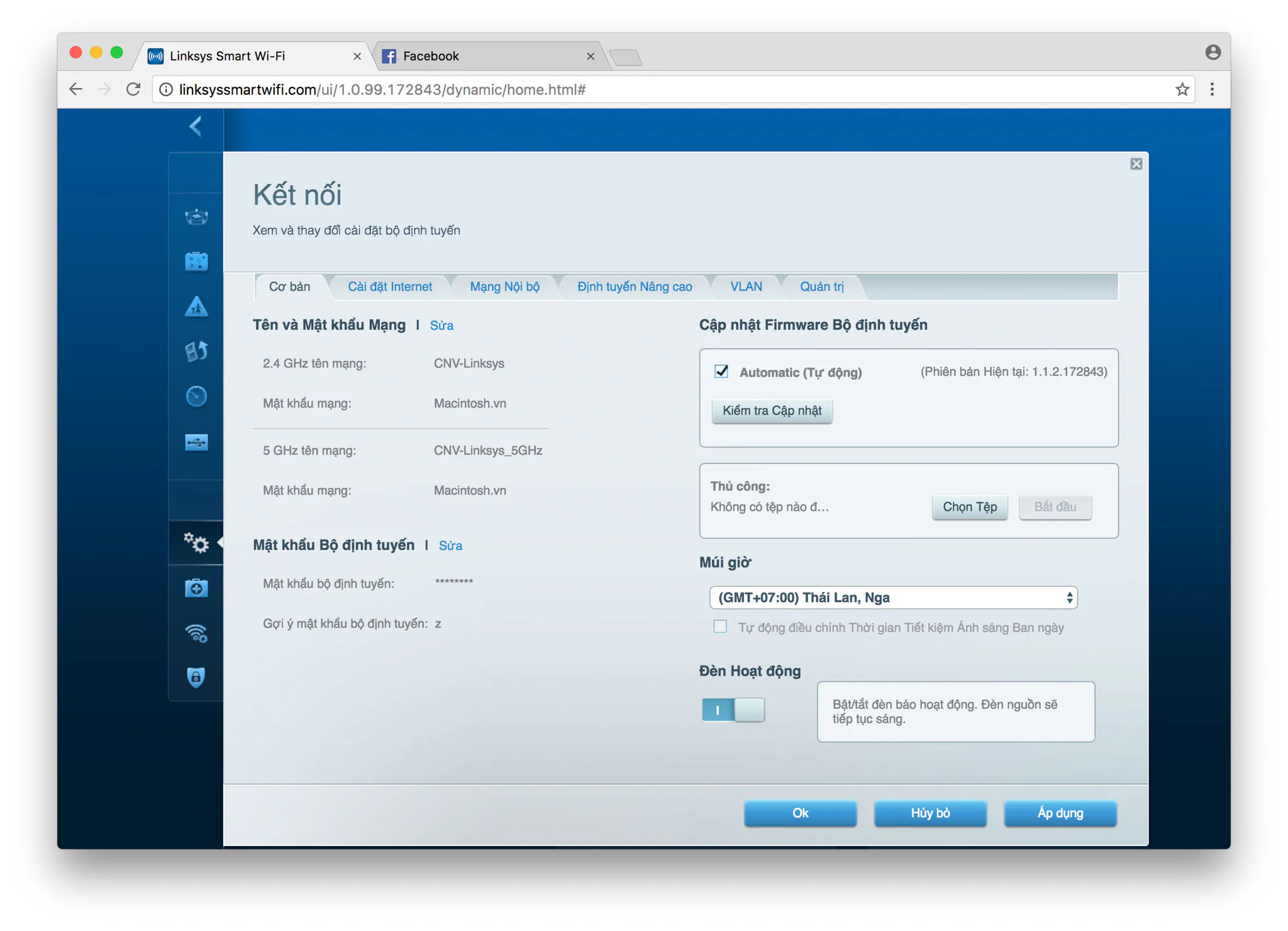Open the Parental Controls warning-sign sidebar icon

tap(196, 306)
